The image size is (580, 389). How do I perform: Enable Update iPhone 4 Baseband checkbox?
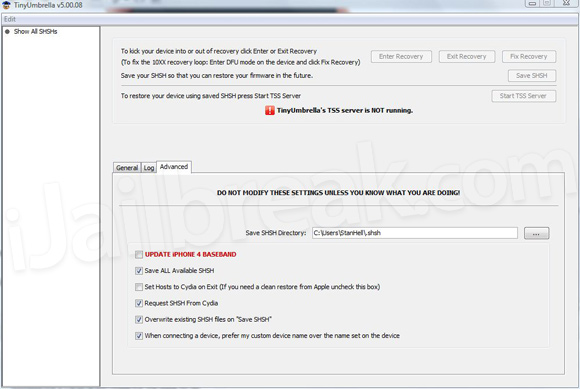click(x=139, y=255)
